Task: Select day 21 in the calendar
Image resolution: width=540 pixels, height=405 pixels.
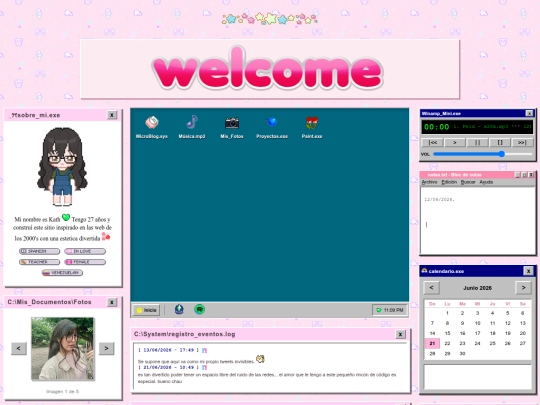Action: 432,343
